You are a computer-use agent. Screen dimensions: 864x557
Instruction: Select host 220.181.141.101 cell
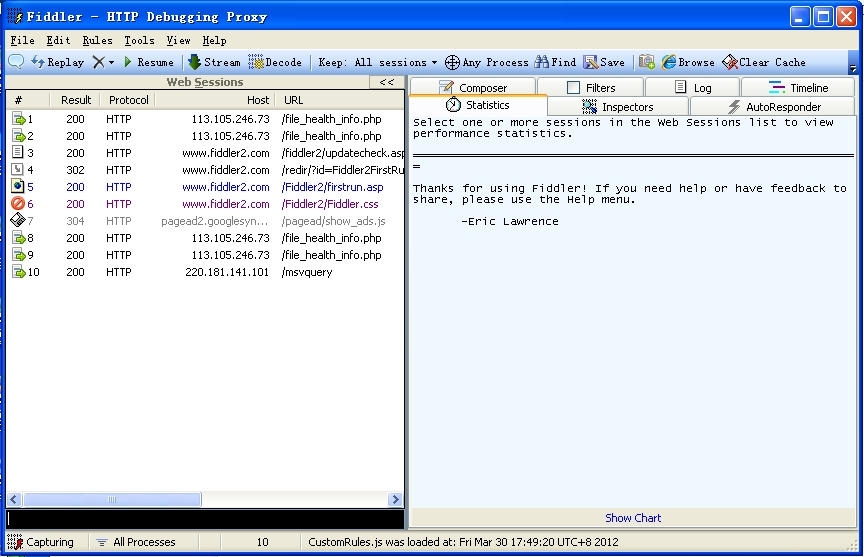coord(227,272)
